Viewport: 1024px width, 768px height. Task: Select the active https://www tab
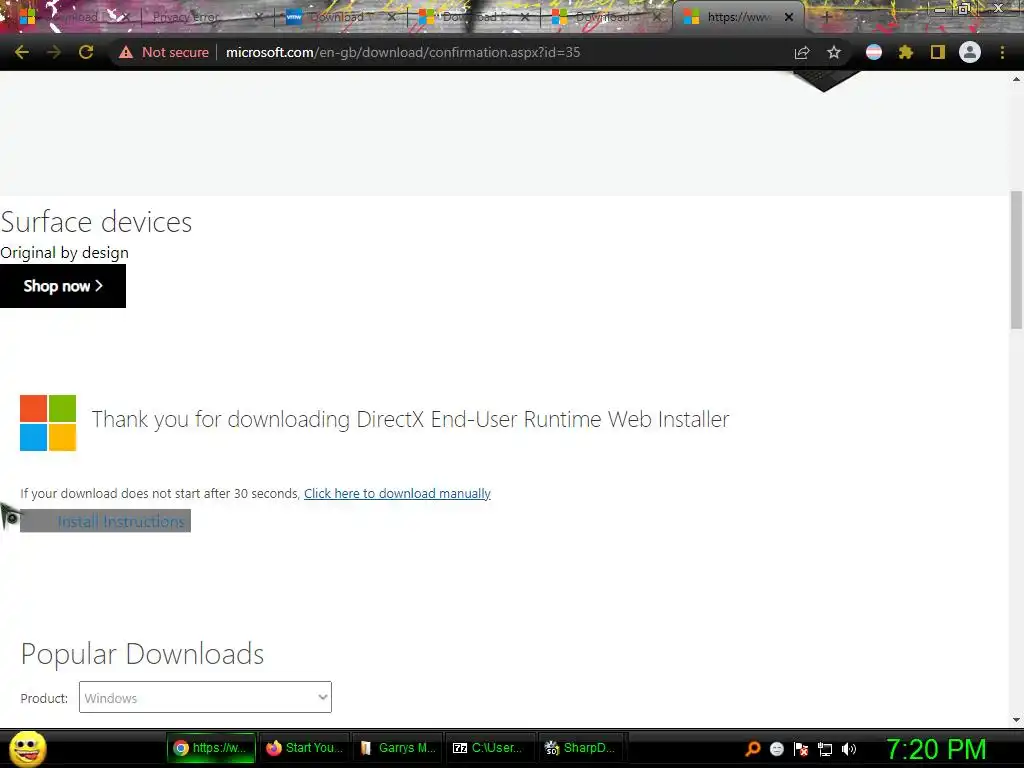pos(738,17)
